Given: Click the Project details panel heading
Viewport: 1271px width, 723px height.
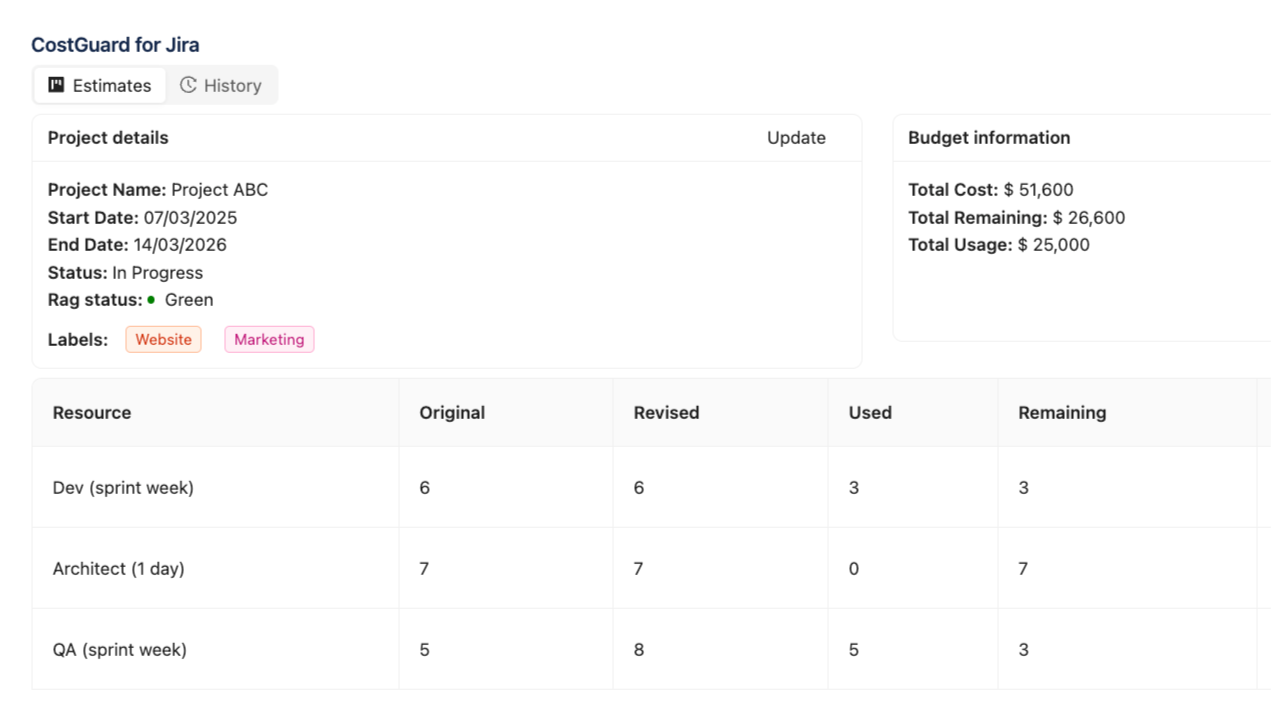Looking at the screenshot, I should [x=108, y=138].
